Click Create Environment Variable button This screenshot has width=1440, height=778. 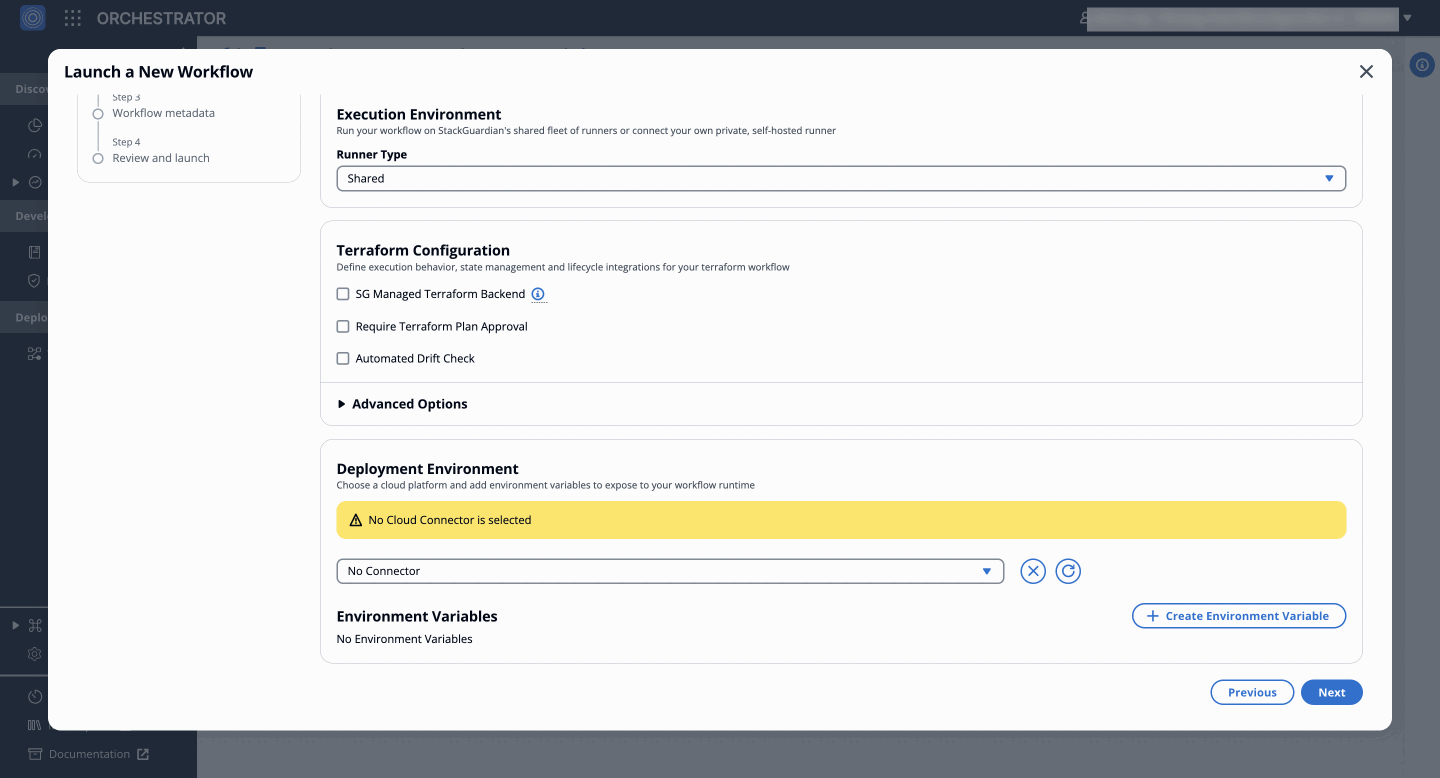click(1238, 616)
